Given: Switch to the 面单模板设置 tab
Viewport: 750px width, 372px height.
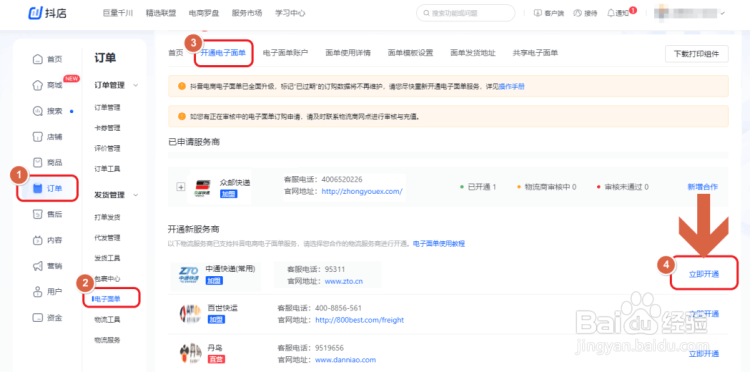Looking at the screenshot, I should pos(410,53).
